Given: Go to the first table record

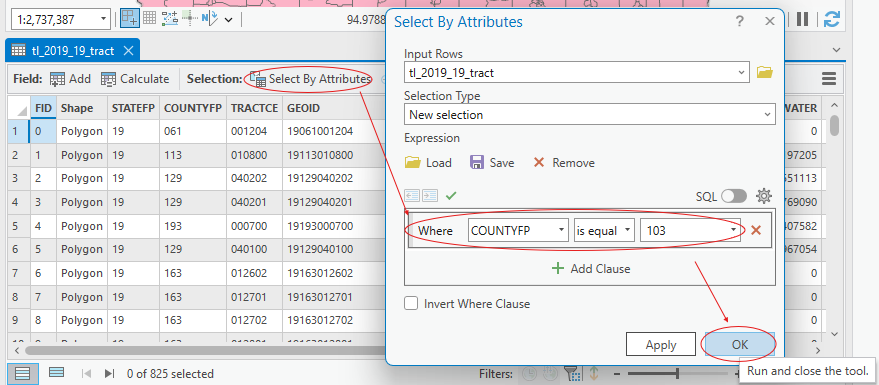Looking at the screenshot, I should [x=86, y=373].
